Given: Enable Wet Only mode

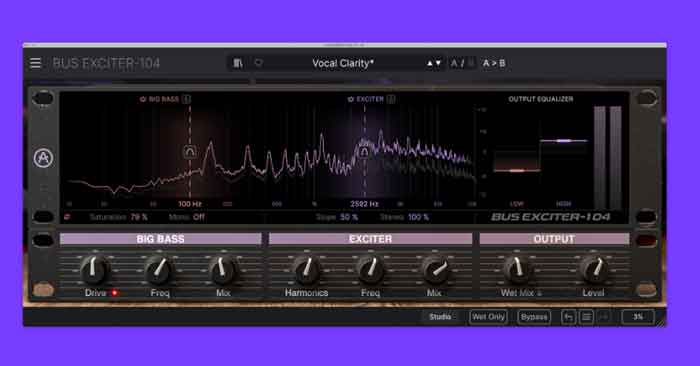Looking at the screenshot, I should tap(488, 317).
